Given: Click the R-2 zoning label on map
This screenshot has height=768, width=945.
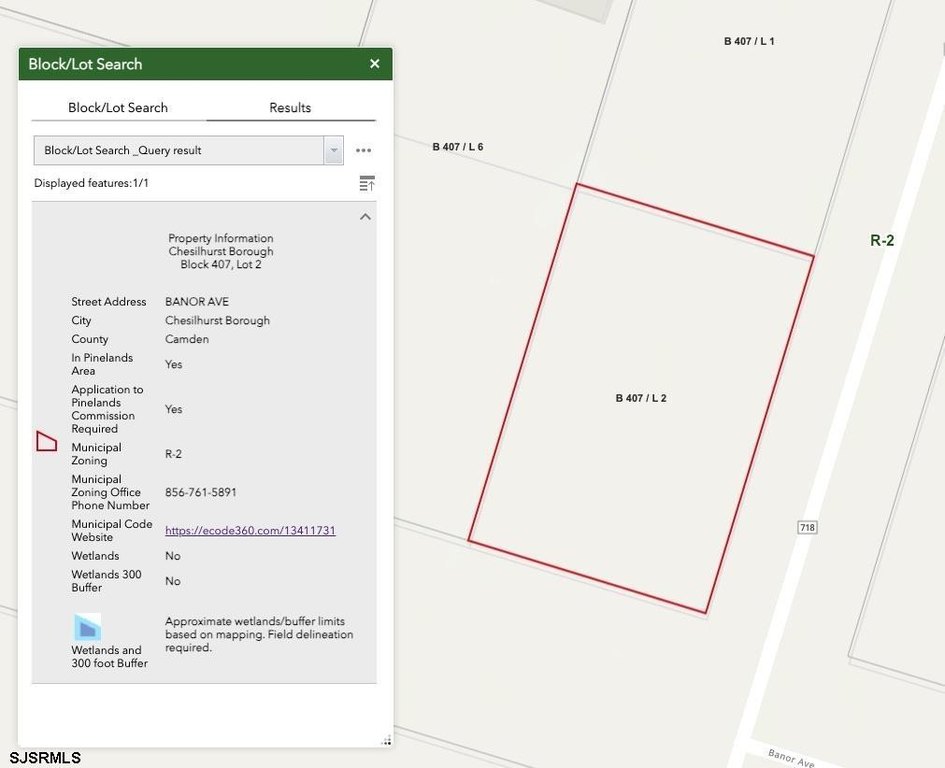Looking at the screenshot, I should pyautogui.click(x=882, y=241).
